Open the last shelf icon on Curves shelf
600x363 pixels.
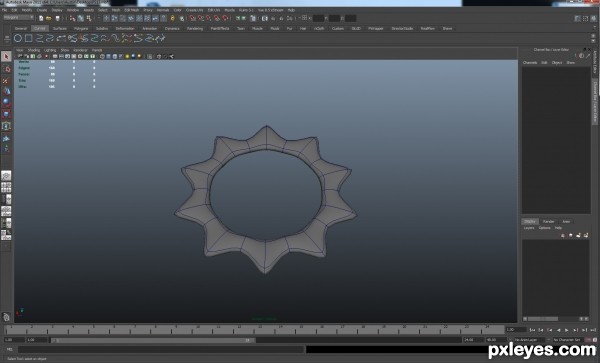coord(160,38)
